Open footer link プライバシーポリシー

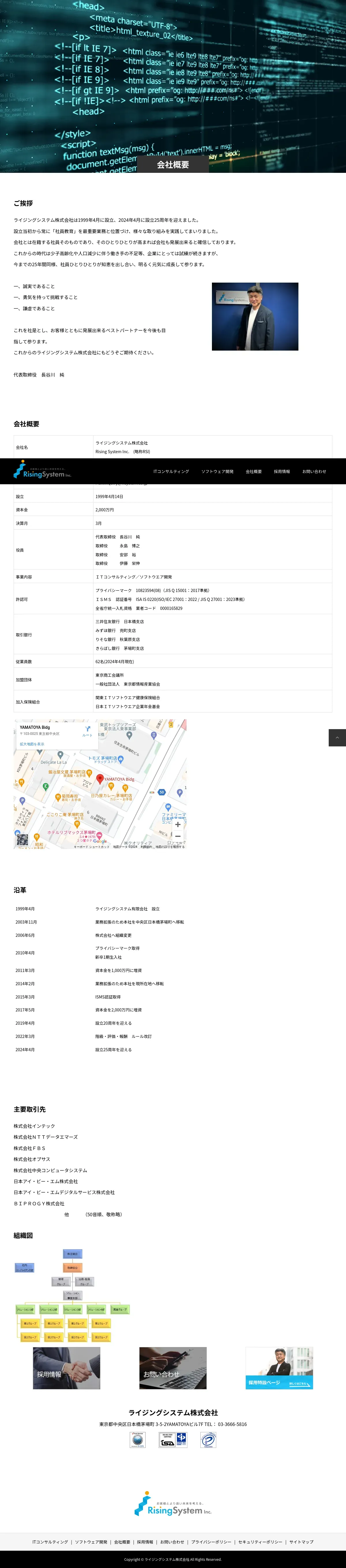(211, 1542)
